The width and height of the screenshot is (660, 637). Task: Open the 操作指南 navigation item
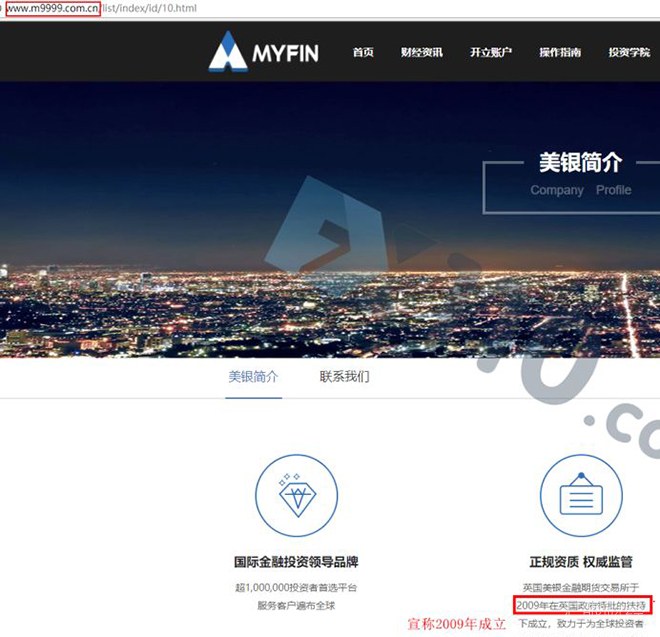click(560, 52)
